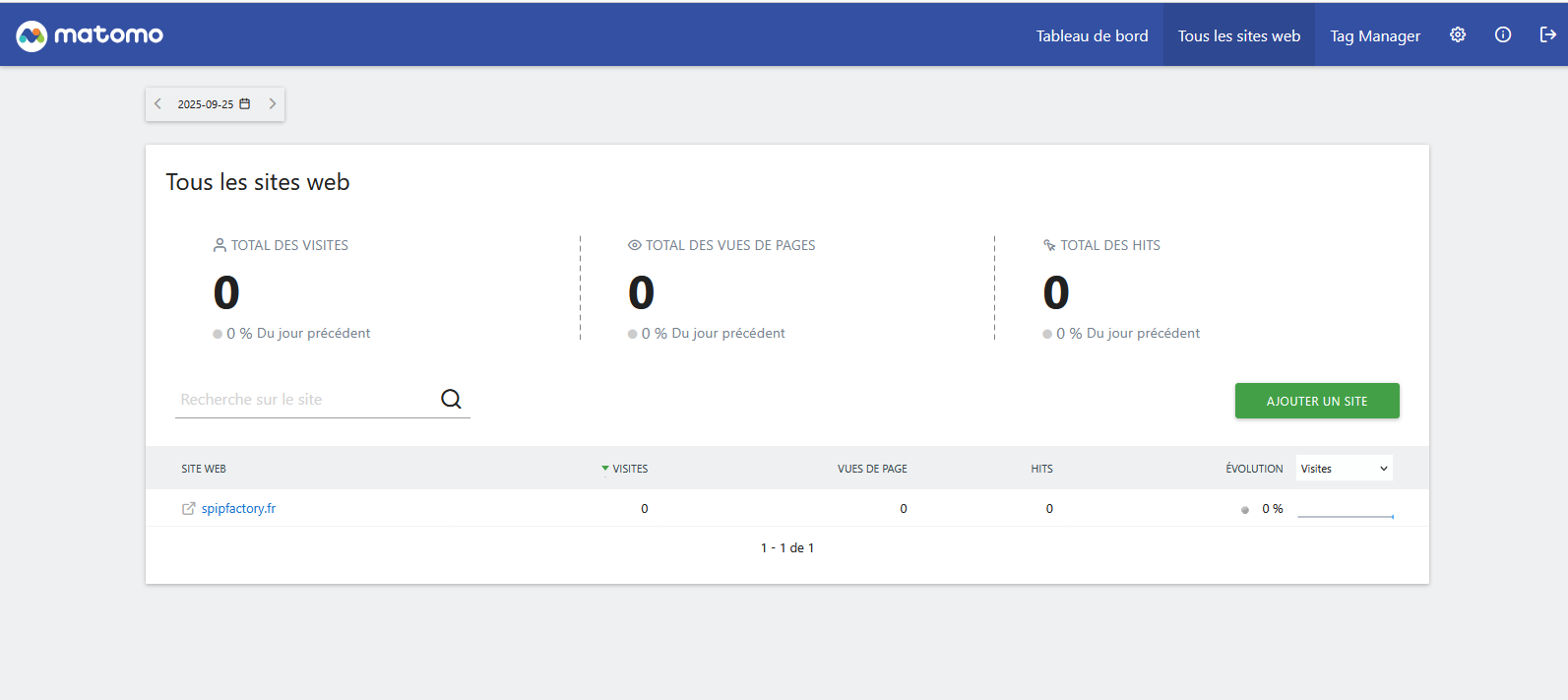Switch to Tag Manager

(x=1375, y=35)
